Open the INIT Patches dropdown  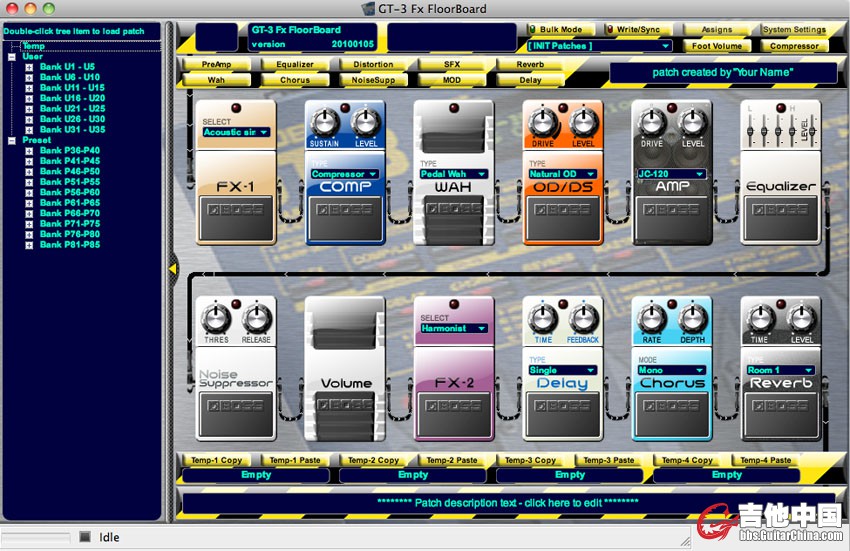(x=599, y=46)
